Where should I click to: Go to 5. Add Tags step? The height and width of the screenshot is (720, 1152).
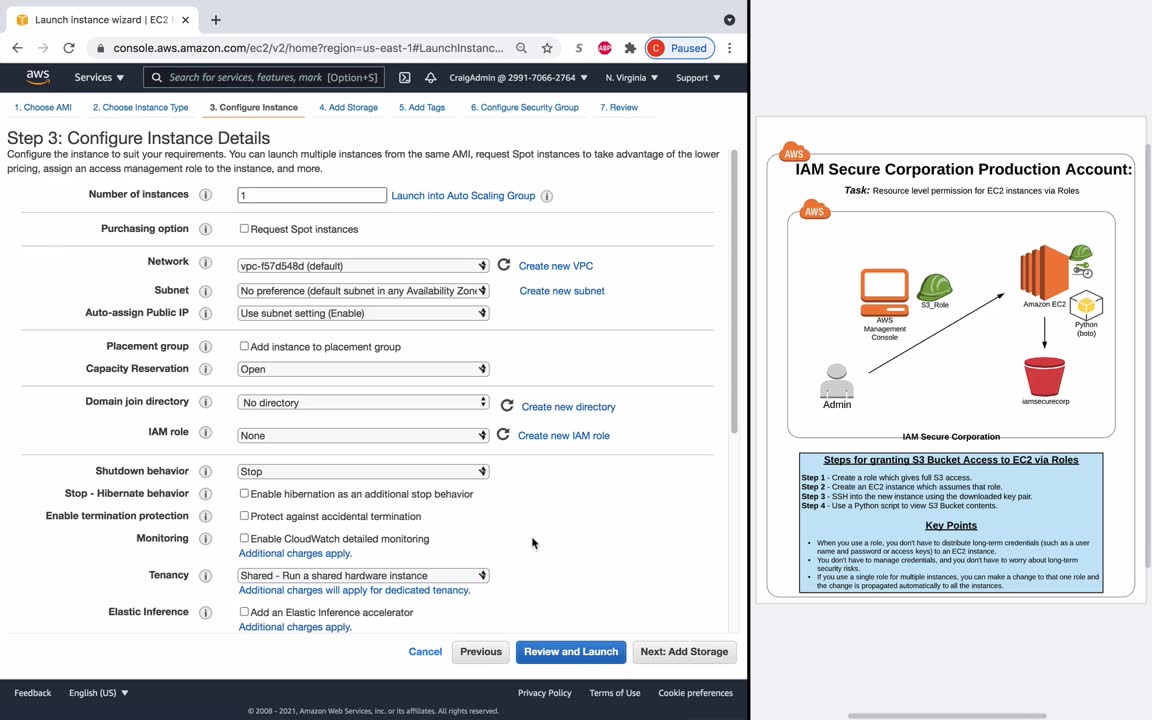tap(422, 107)
